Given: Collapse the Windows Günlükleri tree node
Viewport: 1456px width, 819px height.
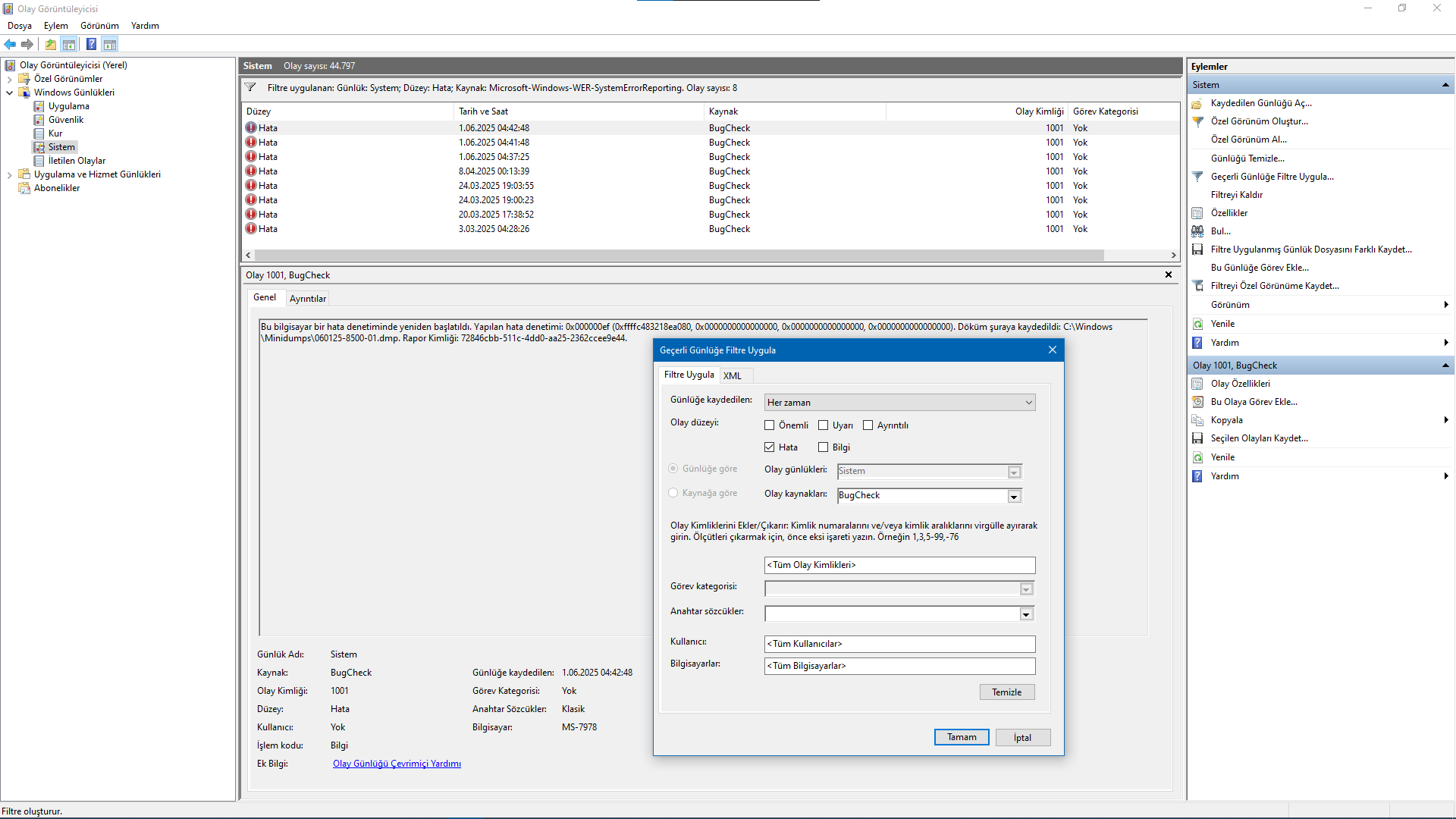Looking at the screenshot, I should 9,93.
